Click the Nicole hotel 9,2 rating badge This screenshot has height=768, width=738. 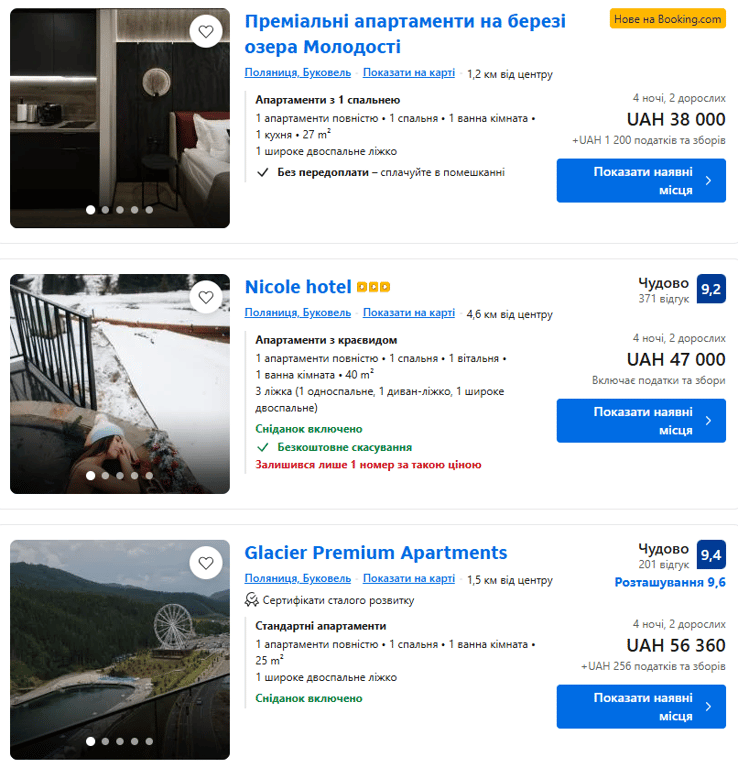point(711,290)
